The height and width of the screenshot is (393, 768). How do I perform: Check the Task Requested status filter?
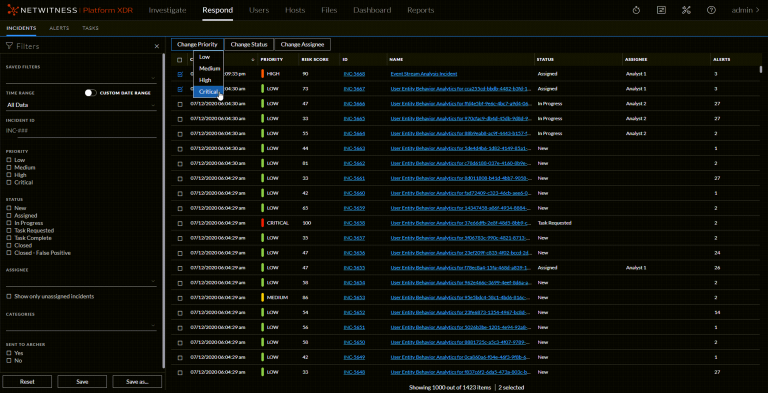[9, 230]
